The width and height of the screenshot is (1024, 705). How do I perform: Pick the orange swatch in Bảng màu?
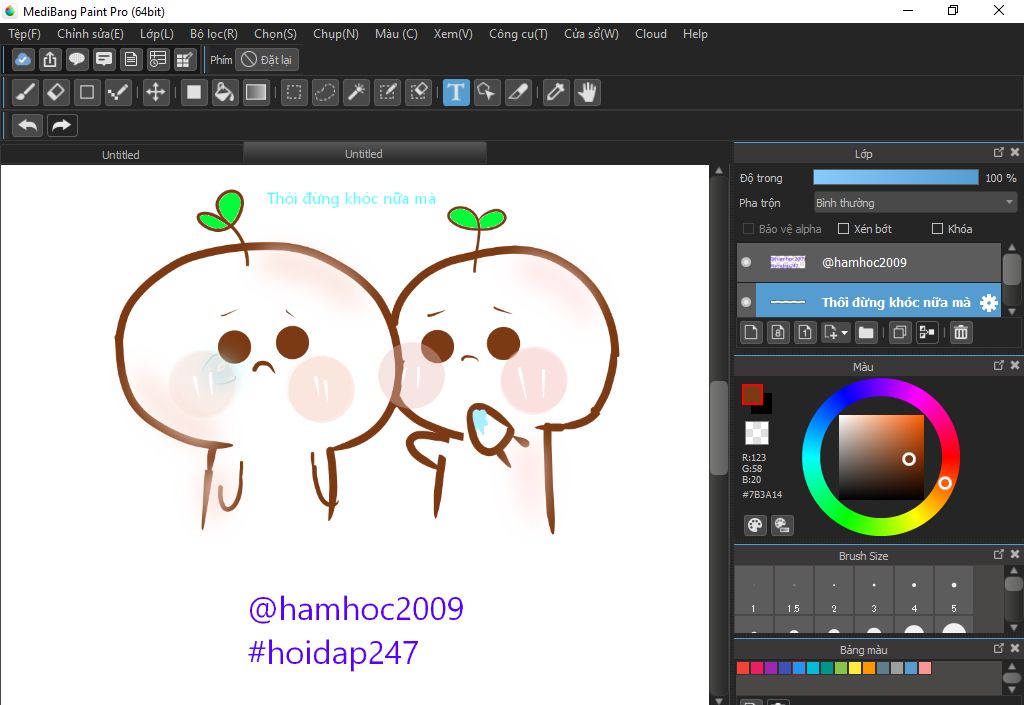(869, 668)
